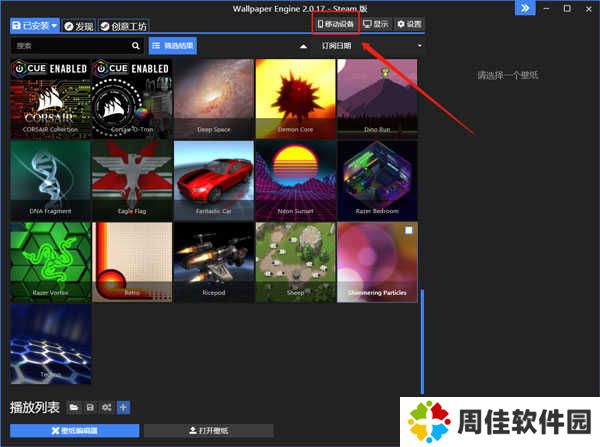Expand the right panel double-arrow button
This screenshot has width=600, height=447.
[x=523, y=8]
